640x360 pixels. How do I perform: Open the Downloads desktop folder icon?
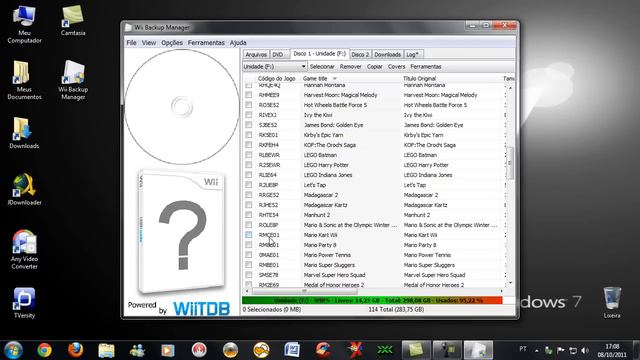click(x=24, y=133)
